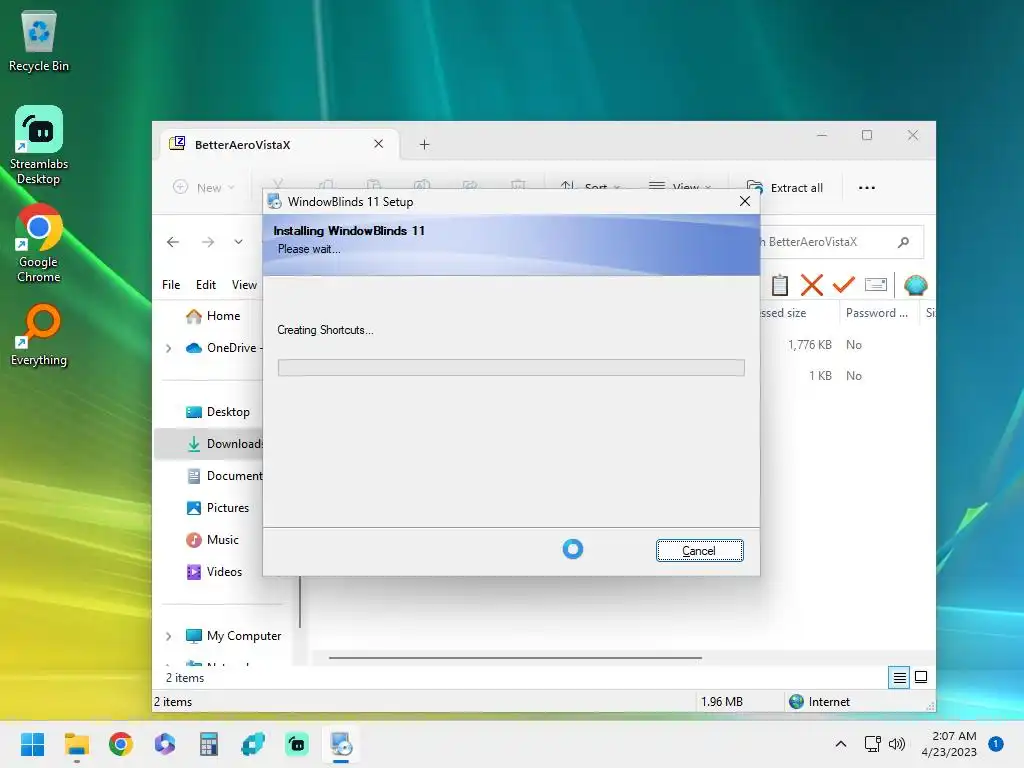Open the clock and date panel
The height and width of the screenshot is (768, 1024).
949,744
